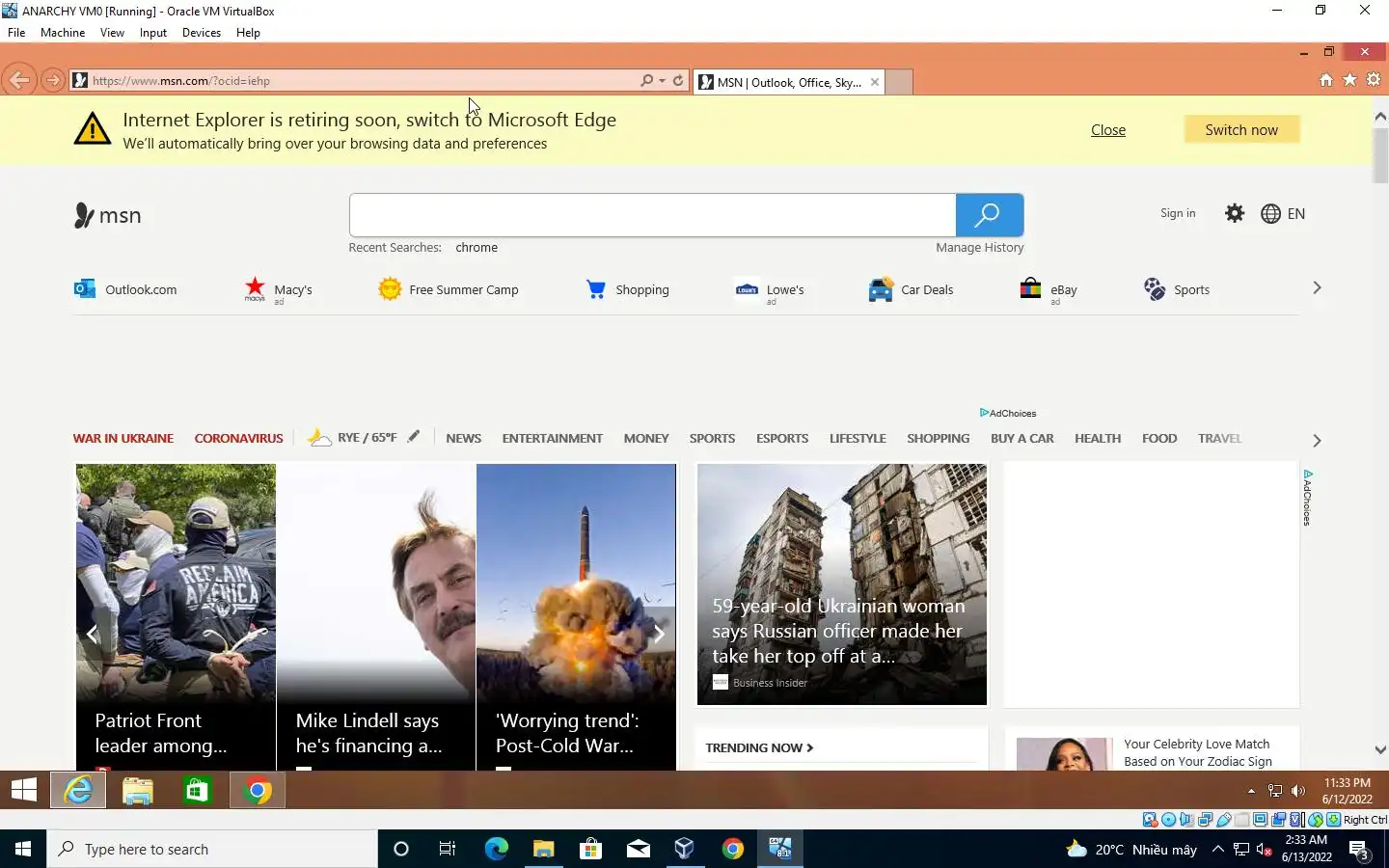Open the Mike Lindell story

click(376, 617)
